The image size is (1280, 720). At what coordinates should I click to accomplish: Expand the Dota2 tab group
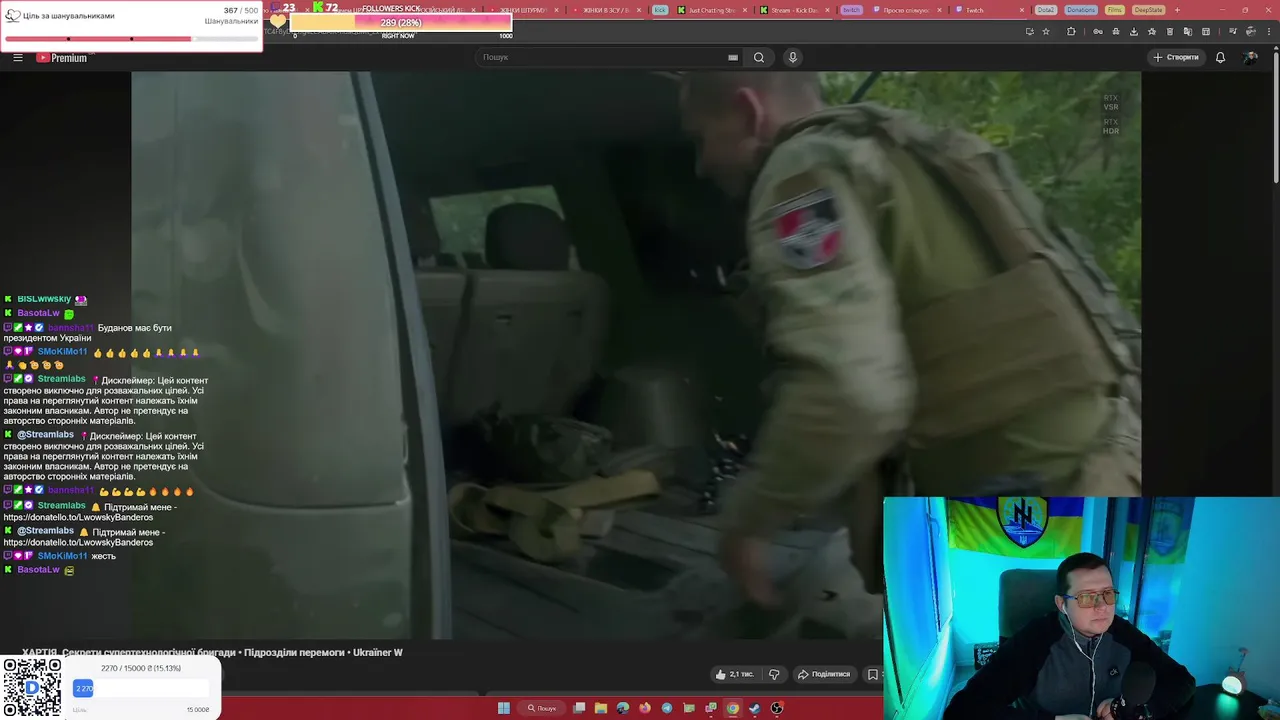(x=1046, y=10)
